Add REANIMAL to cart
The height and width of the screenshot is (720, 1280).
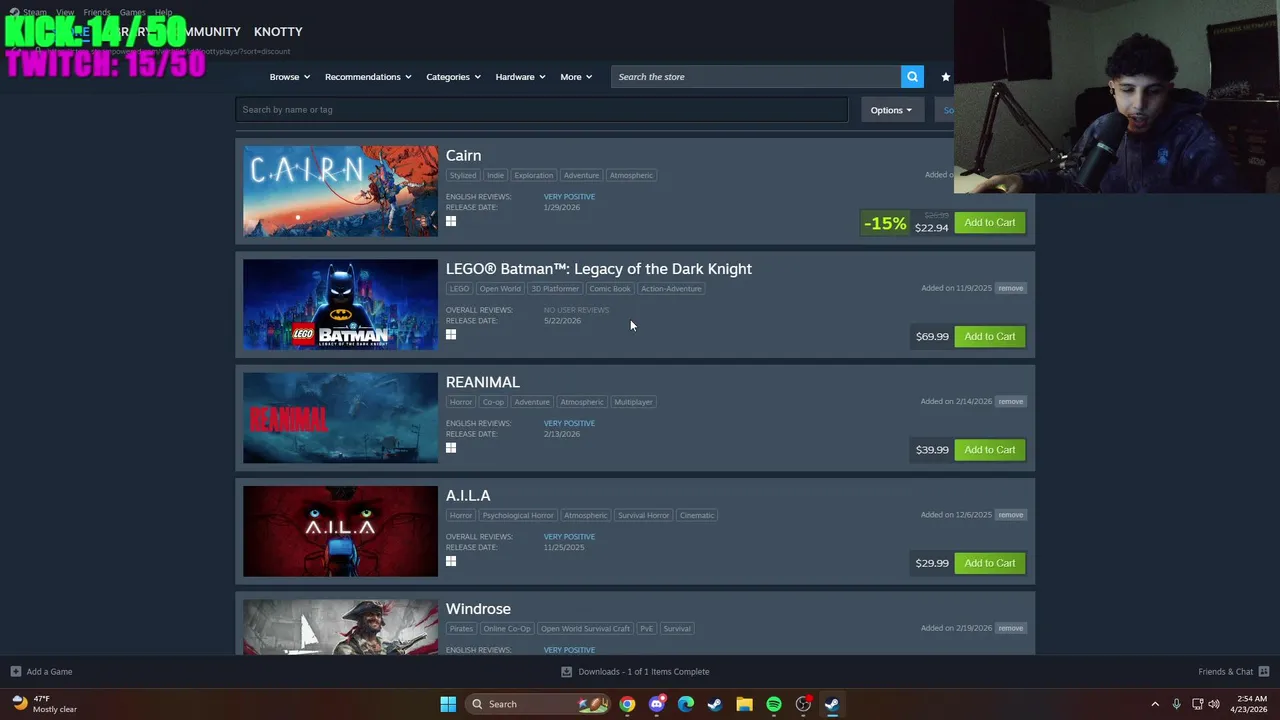[990, 449]
